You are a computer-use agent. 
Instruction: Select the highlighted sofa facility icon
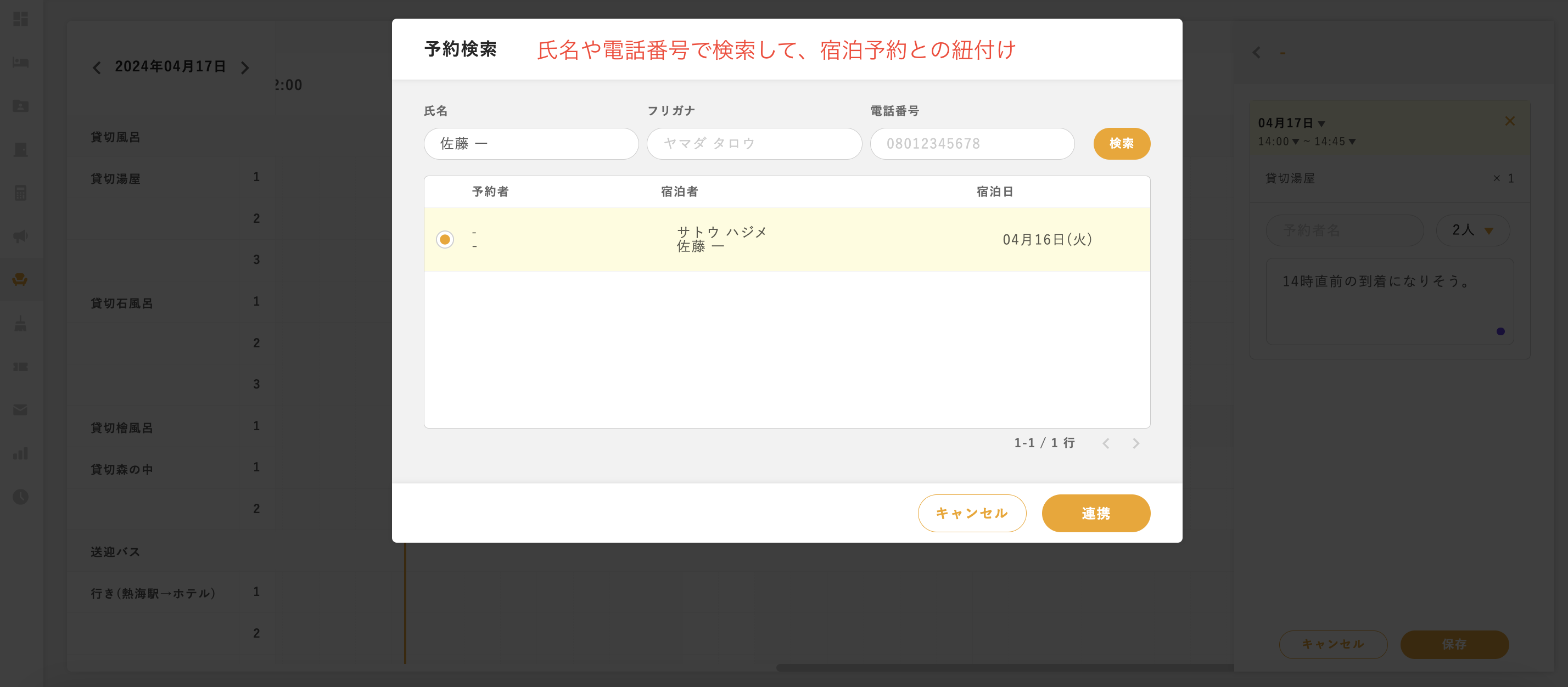20,279
